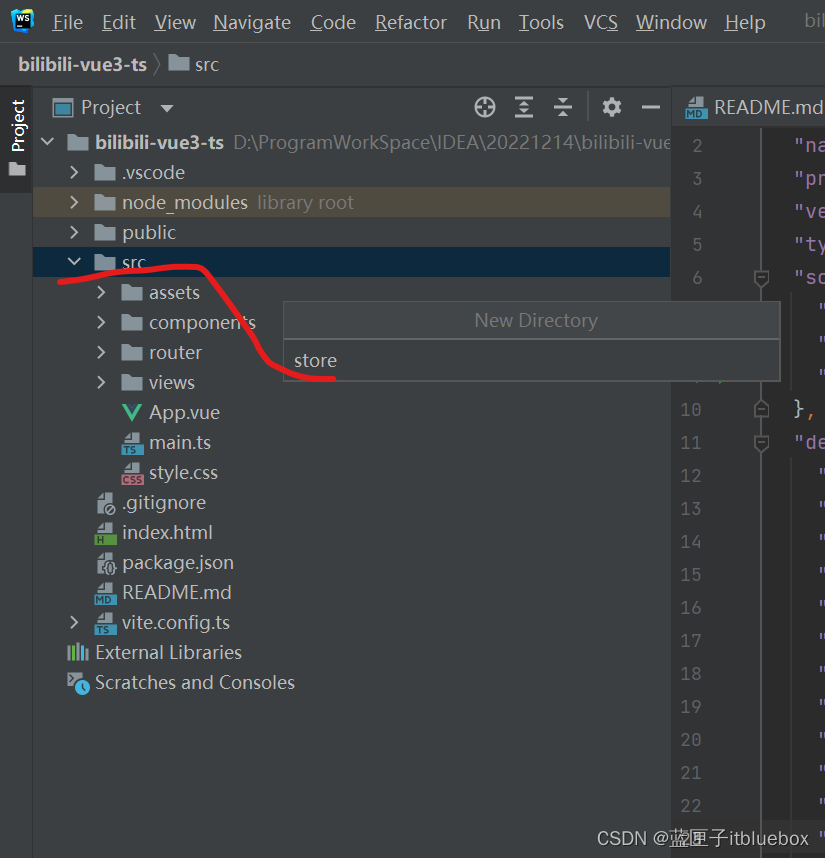Screen dimensions: 825x858
Task: Expand the .vscode folder
Action: (74, 172)
